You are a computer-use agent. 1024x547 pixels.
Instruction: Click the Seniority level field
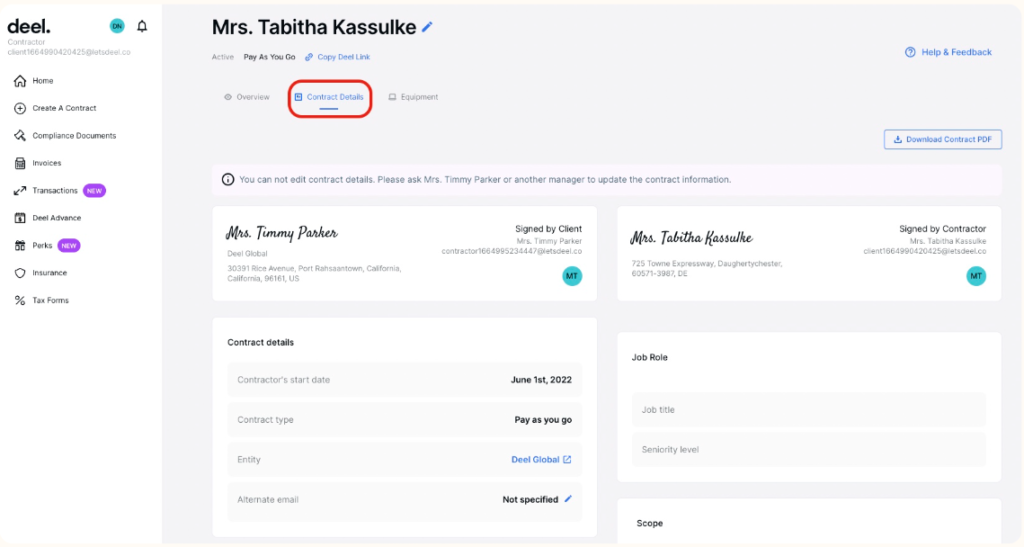coord(808,450)
